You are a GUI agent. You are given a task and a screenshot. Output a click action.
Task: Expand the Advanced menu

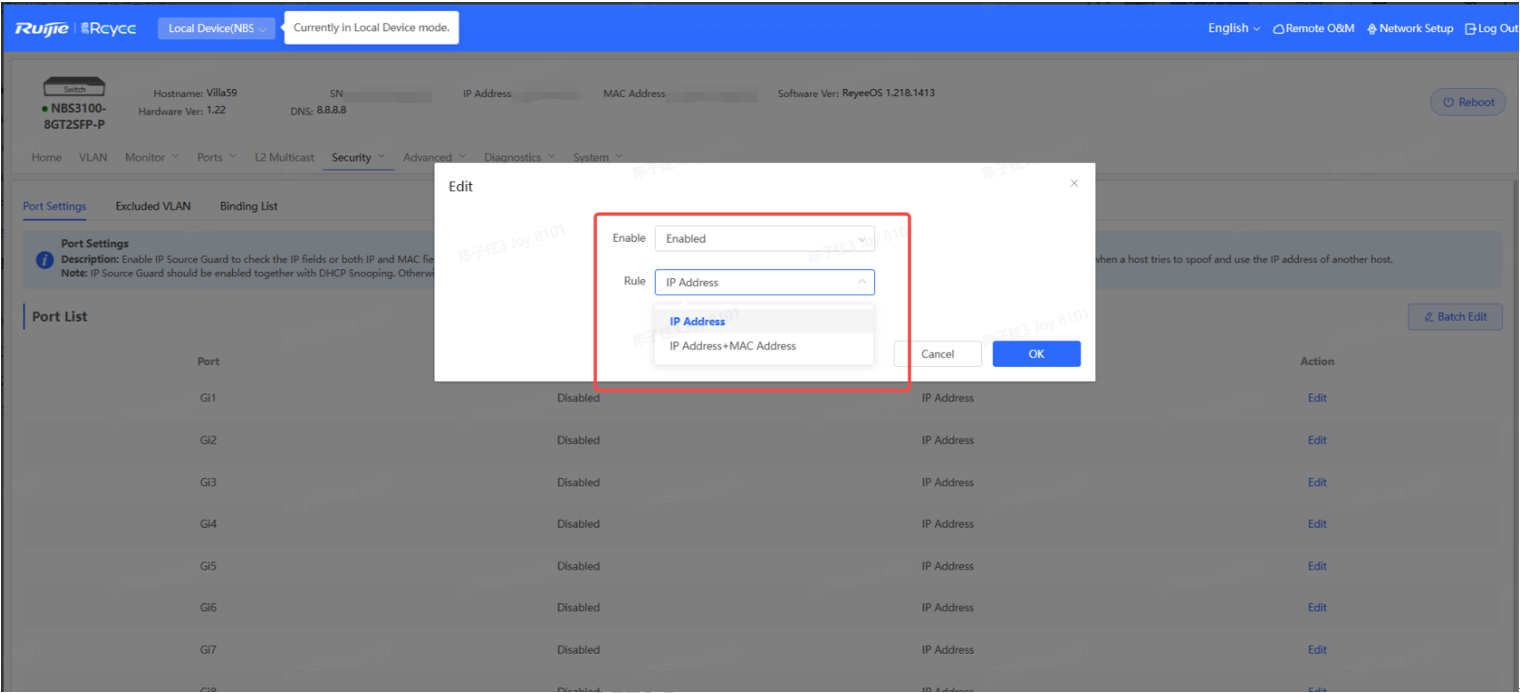(x=435, y=157)
